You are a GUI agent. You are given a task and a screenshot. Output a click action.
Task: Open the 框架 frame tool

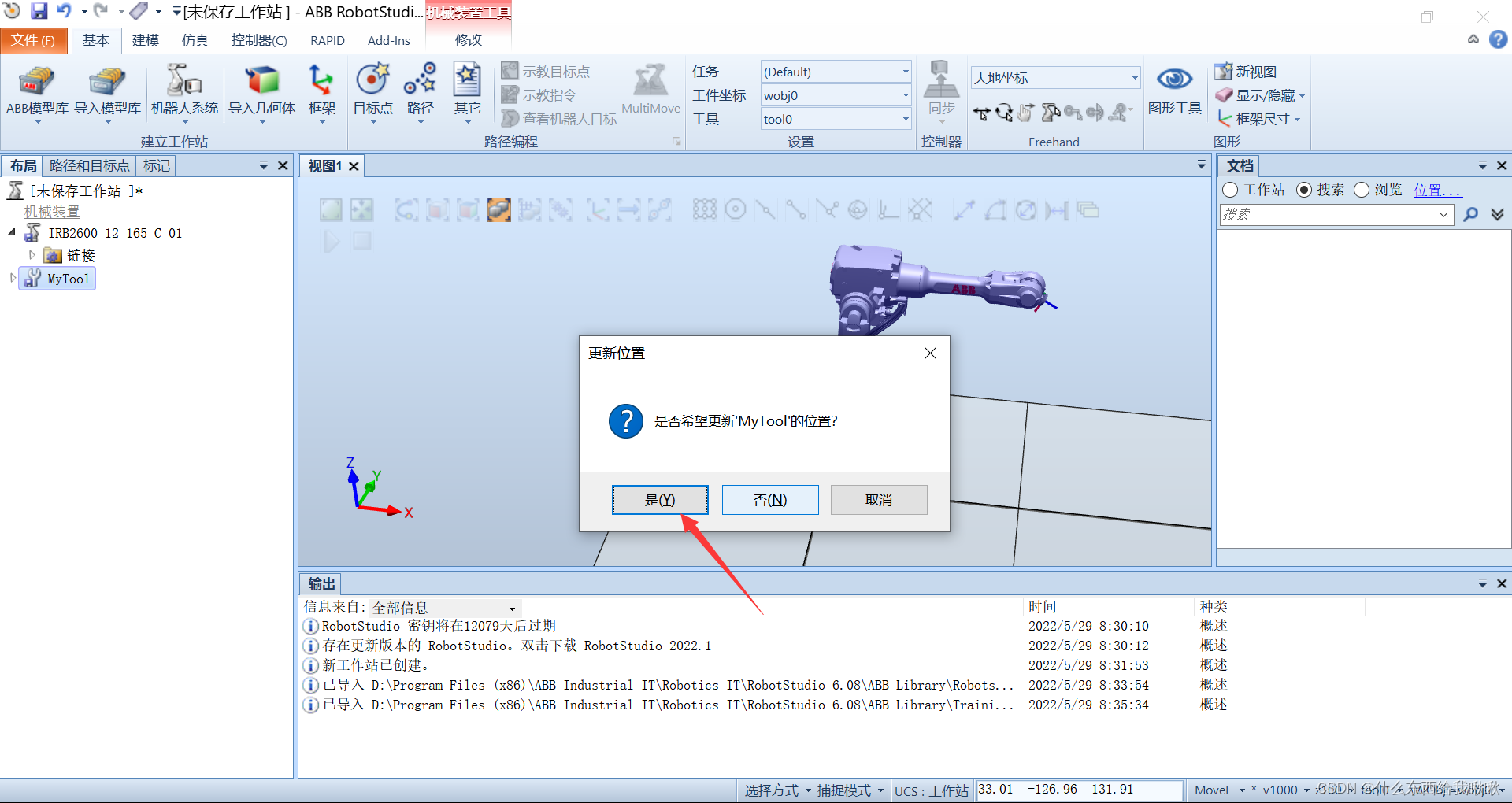321,93
